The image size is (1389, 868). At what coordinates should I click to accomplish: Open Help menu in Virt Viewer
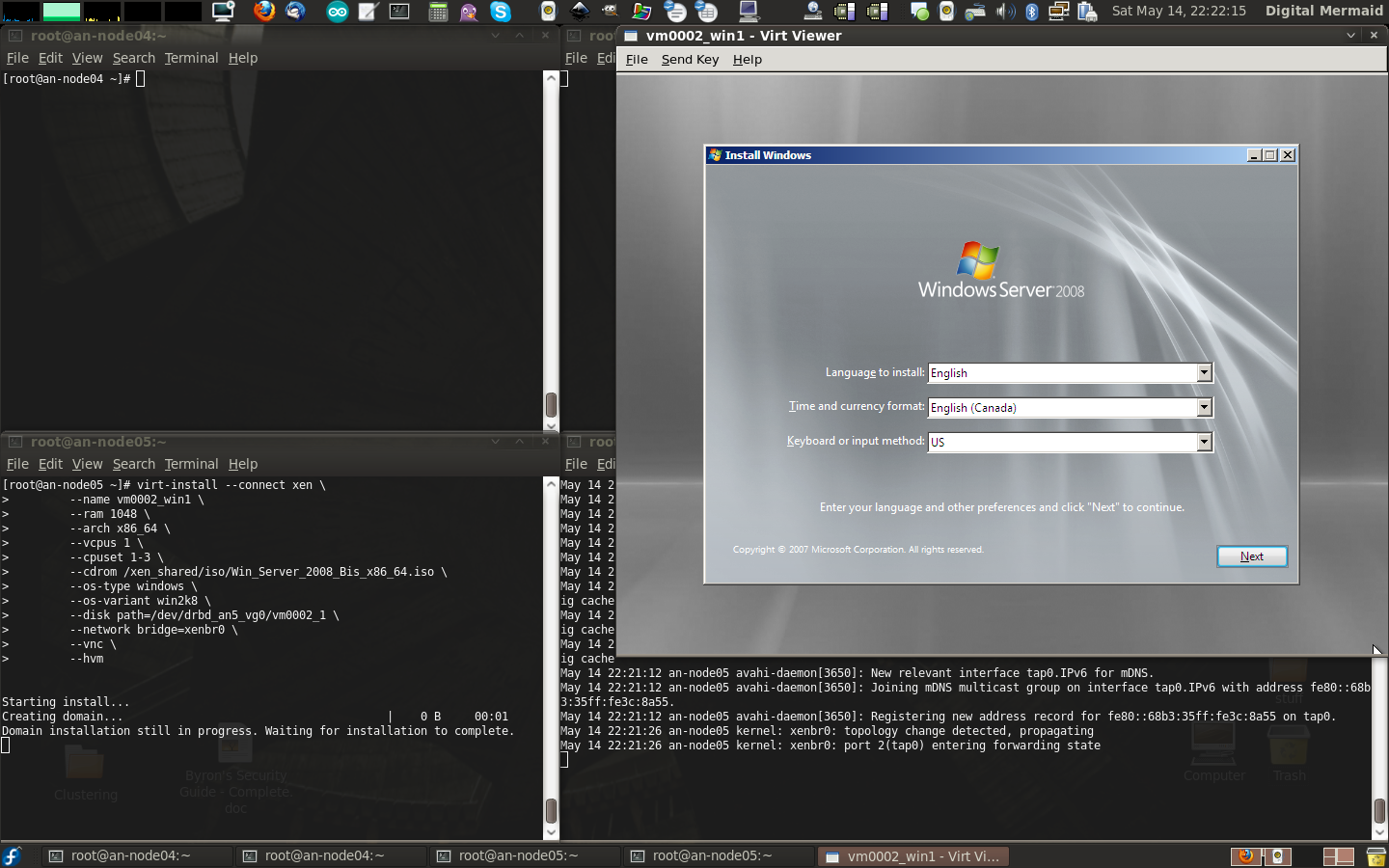(748, 60)
